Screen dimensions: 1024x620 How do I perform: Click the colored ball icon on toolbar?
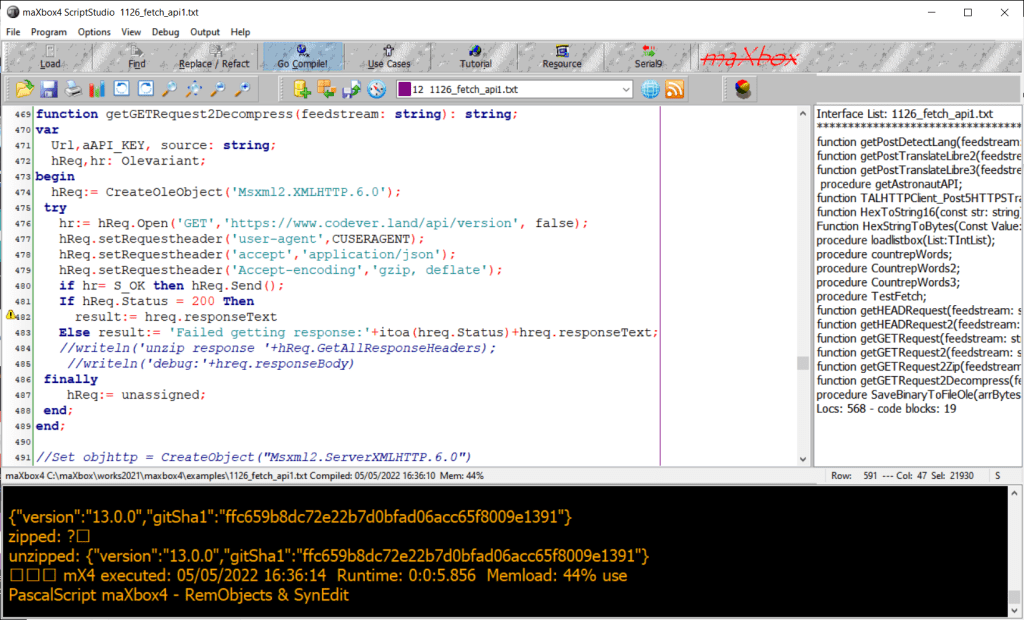pyautogui.click(x=743, y=90)
